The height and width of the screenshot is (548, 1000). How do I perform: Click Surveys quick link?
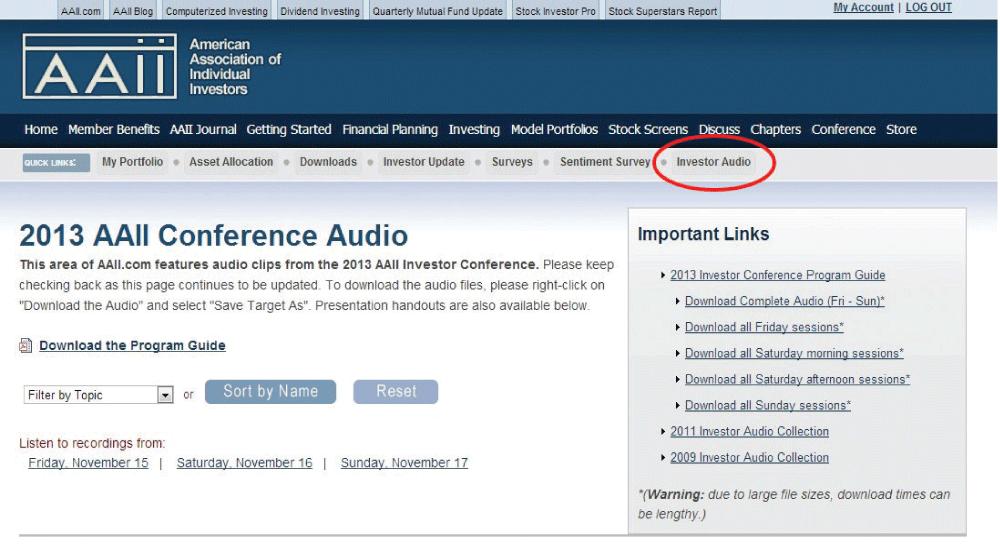pyautogui.click(x=512, y=162)
